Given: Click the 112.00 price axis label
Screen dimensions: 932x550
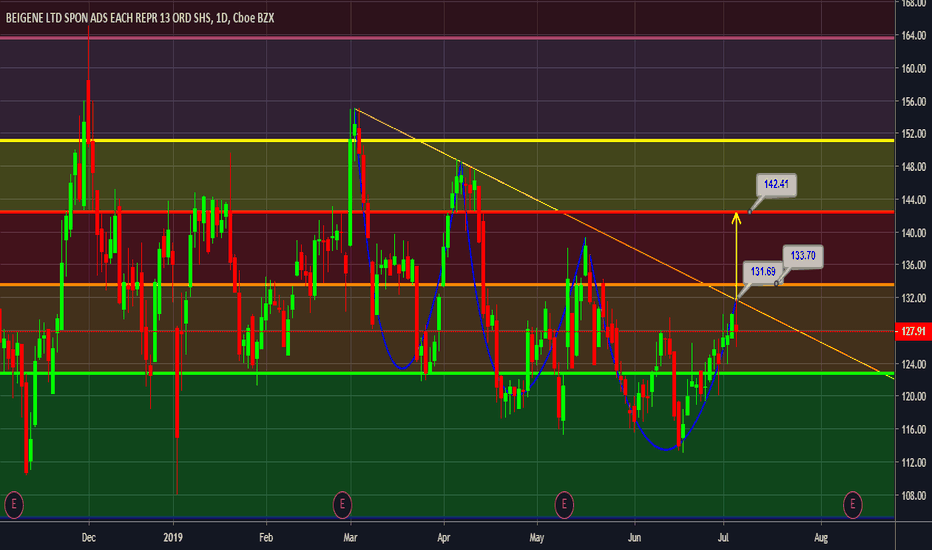Looking at the screenshot, I should click(x=913, y=463).
